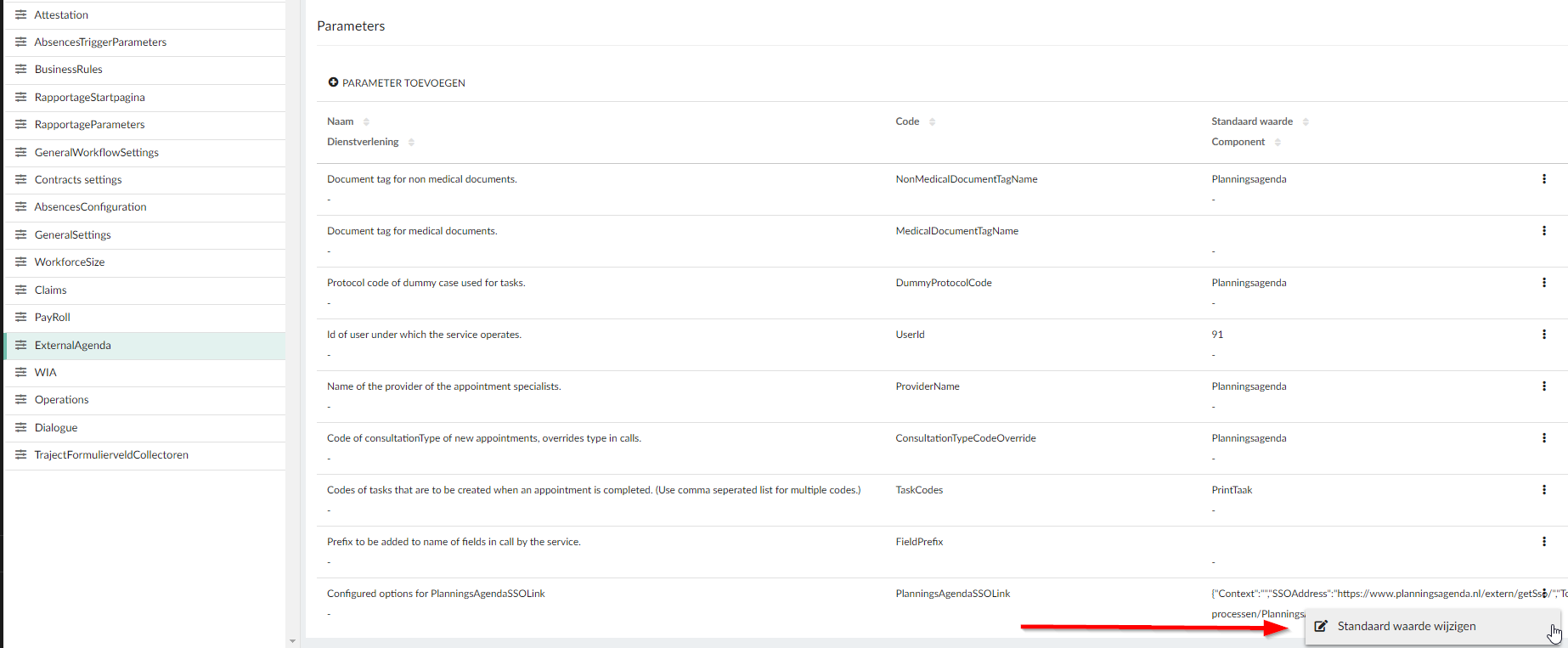The image size is (1568, 648).
Task: Click PARAMETER TOEVOEGEN button
Action: click(397, 82)
